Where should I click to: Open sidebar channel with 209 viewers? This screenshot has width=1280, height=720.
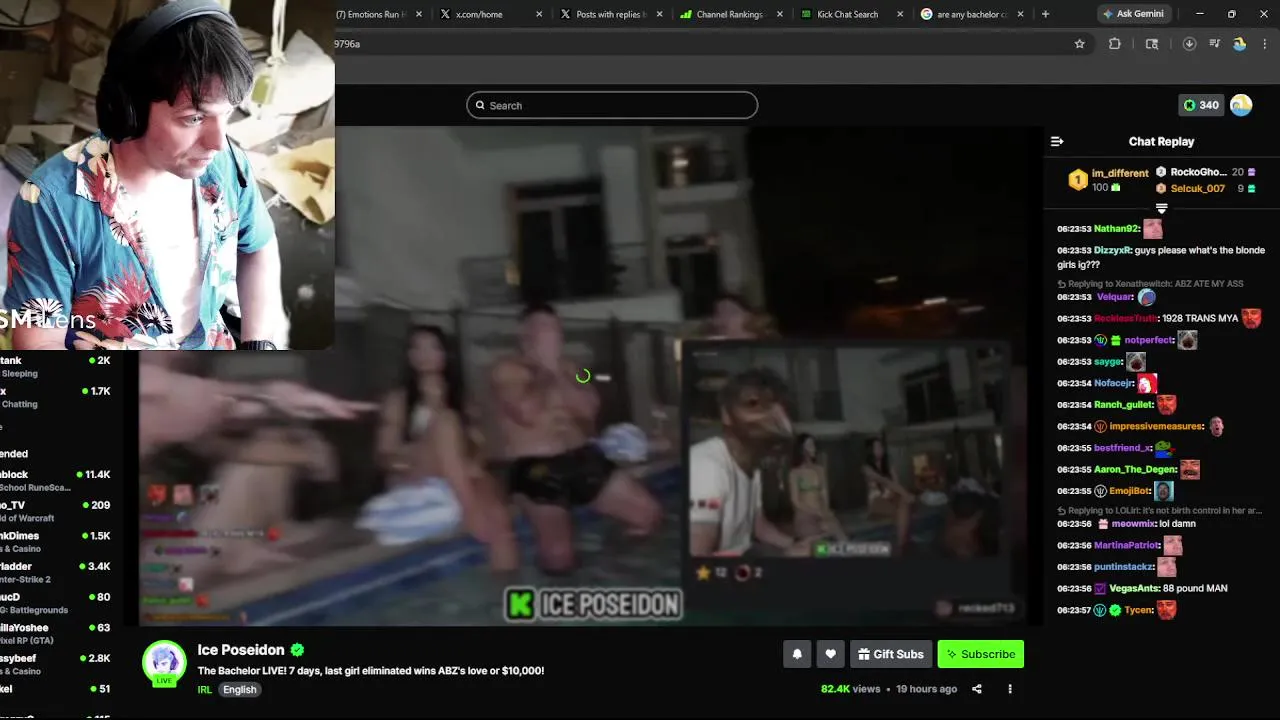(x=56, y=511)
